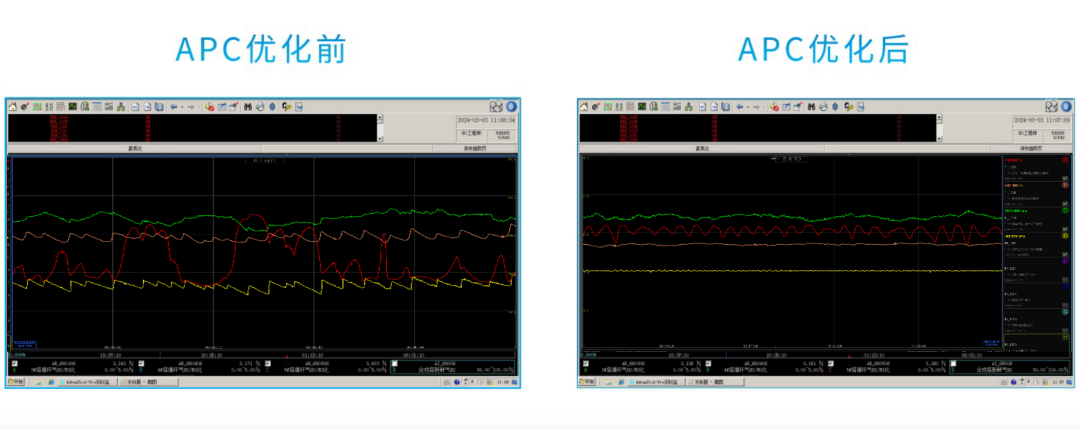
Task: Click the left window's bottom trend time scale bar
Action: coord(260,354)
